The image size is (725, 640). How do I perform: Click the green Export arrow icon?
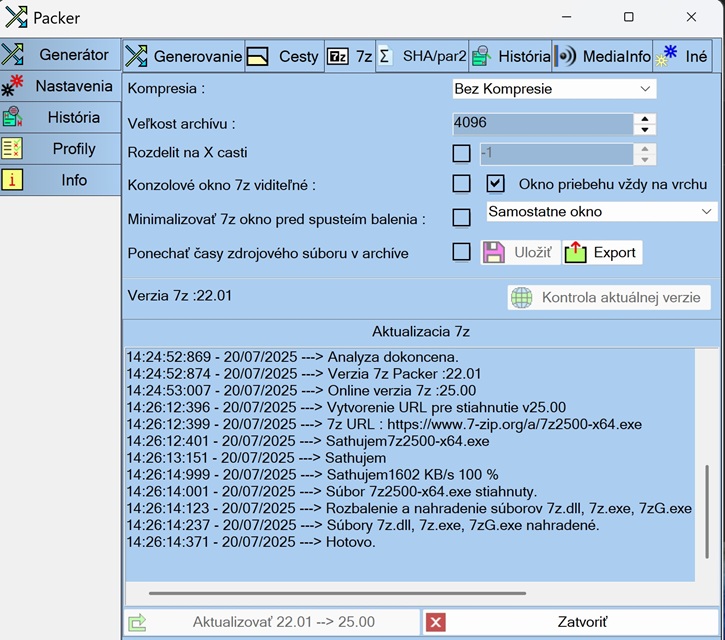coord(575,252)
